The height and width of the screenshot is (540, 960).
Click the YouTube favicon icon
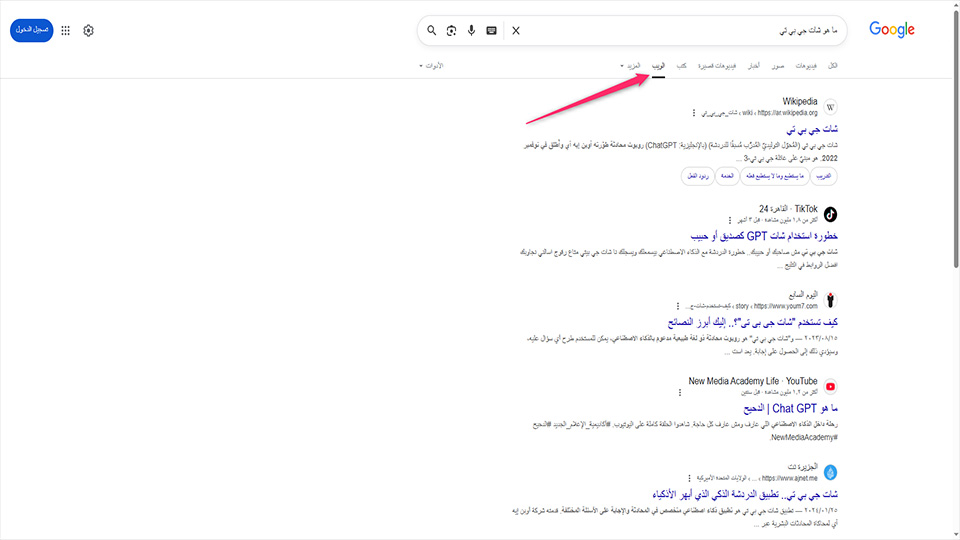pos(830,386)
